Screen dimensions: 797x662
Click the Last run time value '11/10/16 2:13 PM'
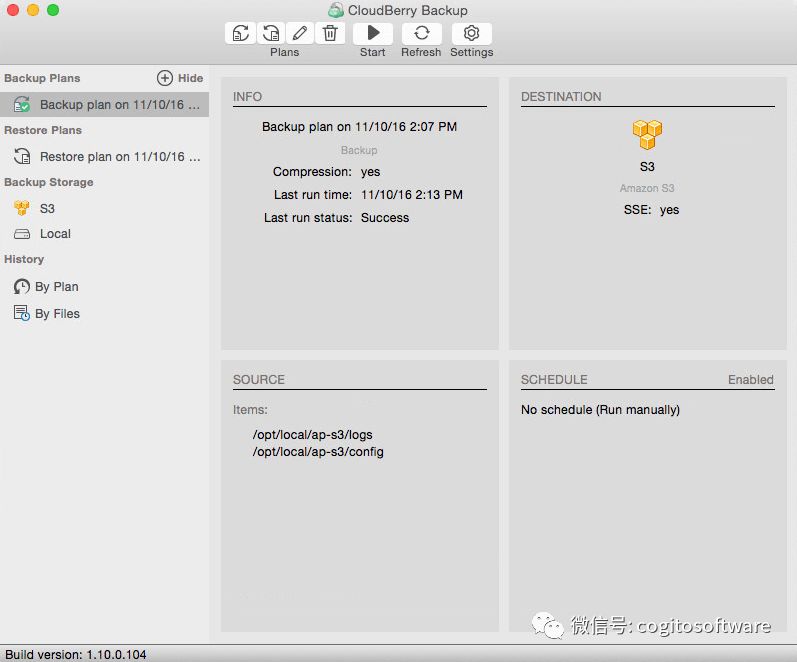pyautogui.click(x=412, y=195)
